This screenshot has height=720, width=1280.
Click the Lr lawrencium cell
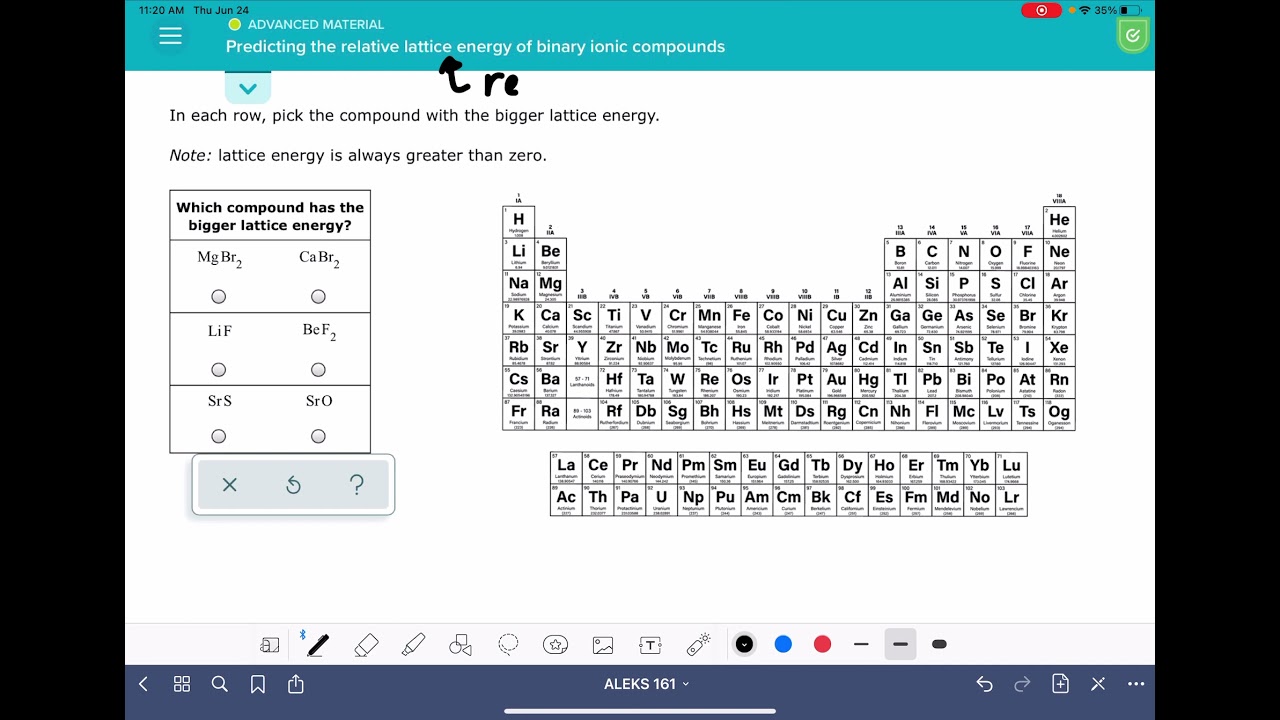(x=1011, y=501)
